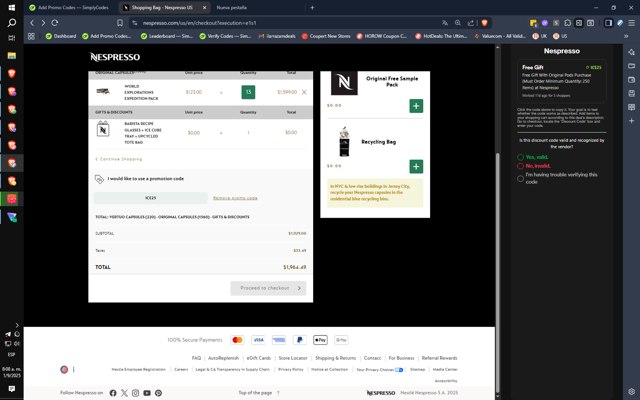Image resolution: width=640 pixels, height=400 pixels.
Task: Close the 'Shopping Bag - Nespresso US' tab
Action: [204, 7]
